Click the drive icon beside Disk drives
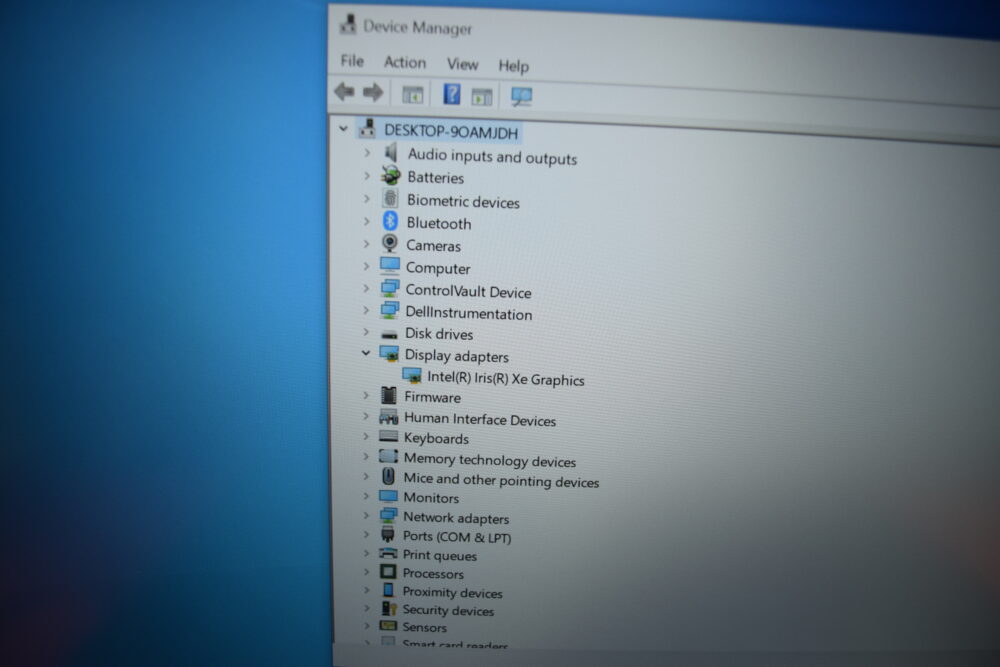Image resolution: width=1000 pixels, height=667 pixels. 389,334
